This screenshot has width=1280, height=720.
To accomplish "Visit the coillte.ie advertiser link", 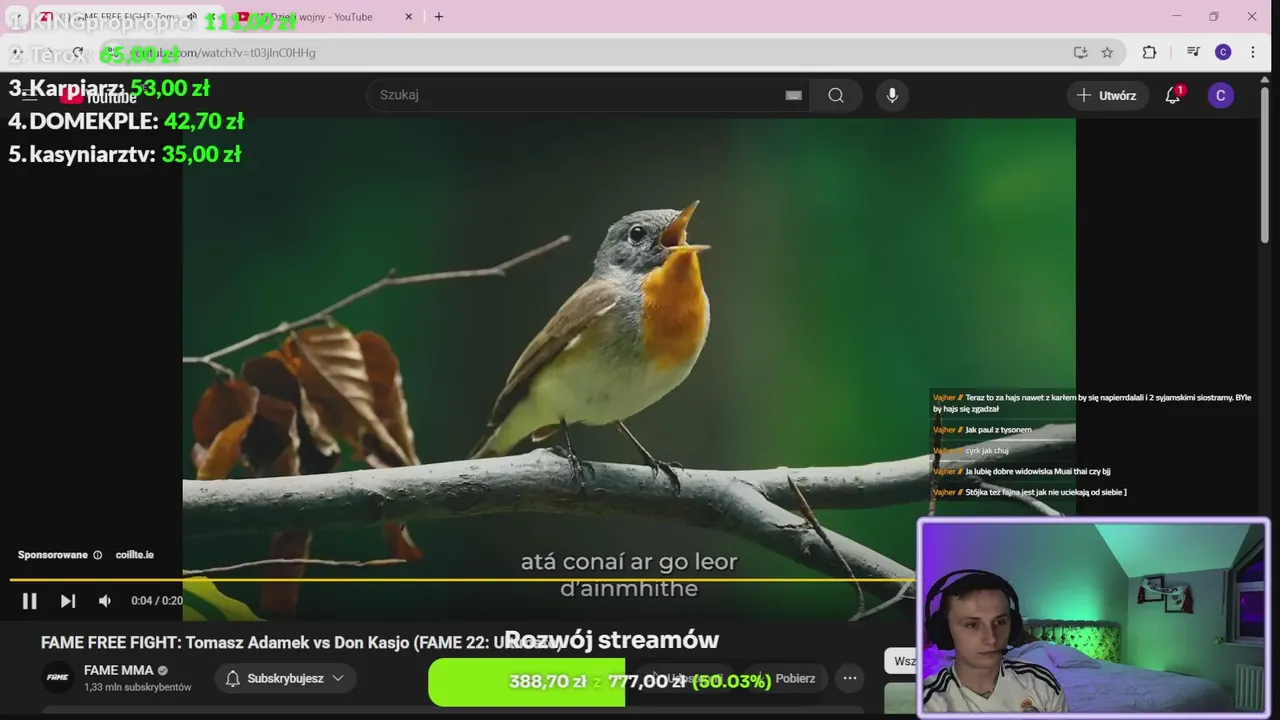I will pos(134,555).
